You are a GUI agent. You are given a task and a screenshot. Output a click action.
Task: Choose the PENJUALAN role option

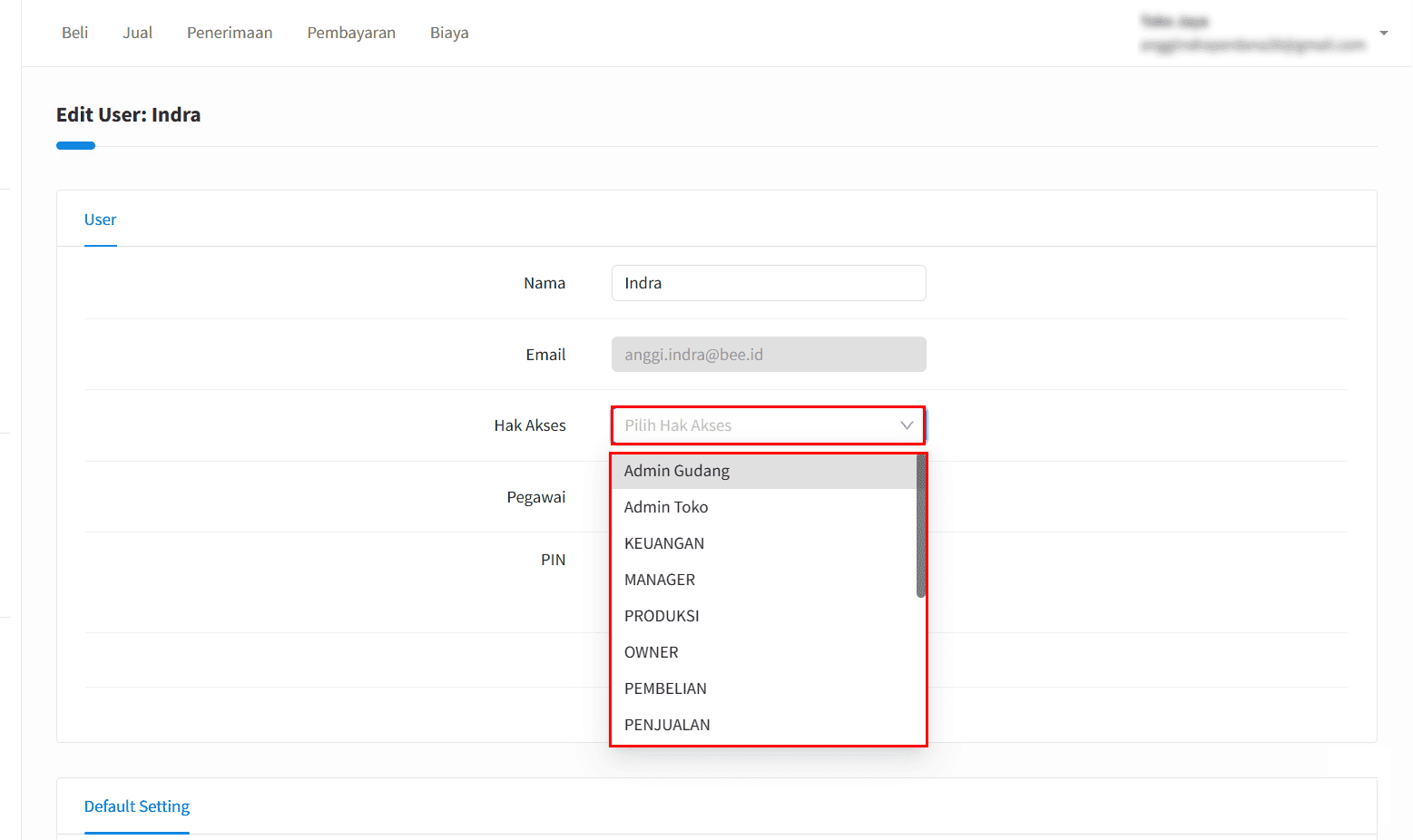tap(667, 725)
